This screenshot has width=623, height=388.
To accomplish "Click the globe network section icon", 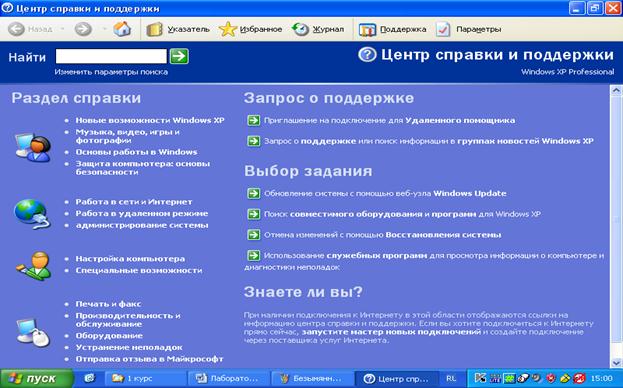I will (x=32, y=214).
